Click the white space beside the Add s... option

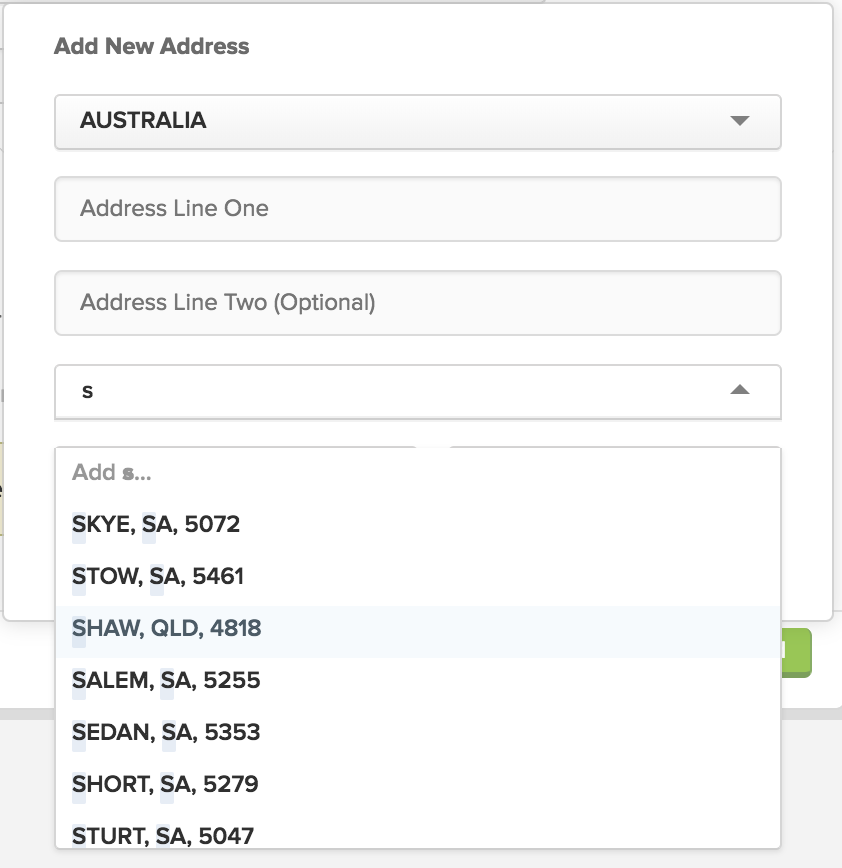465,472
